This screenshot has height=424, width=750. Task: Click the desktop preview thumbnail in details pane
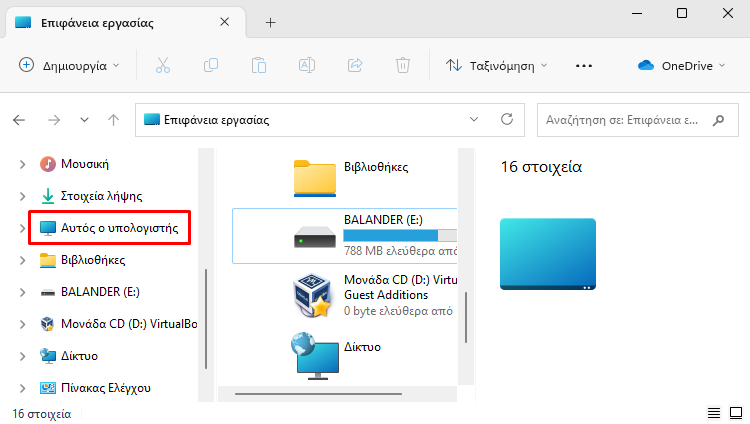click(x=548, y=254)
